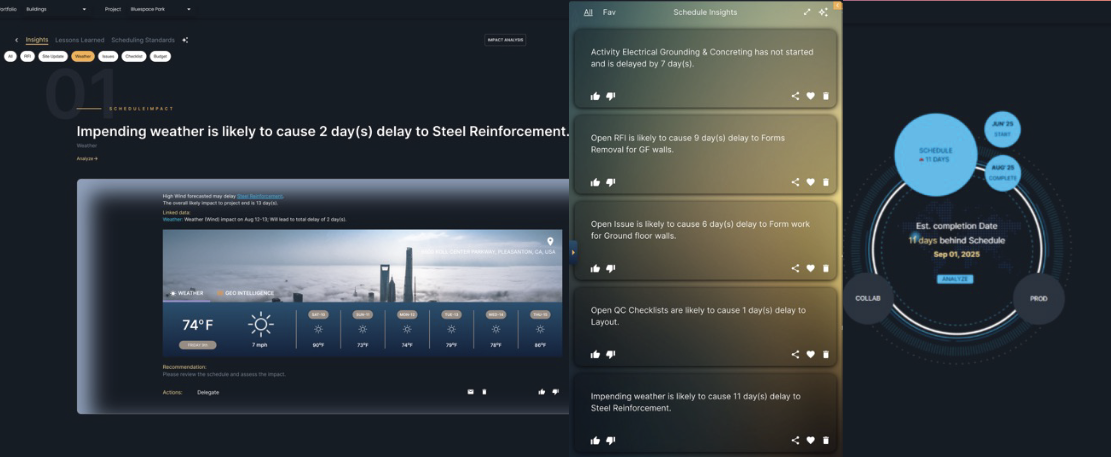Click the Est. completion Date label
Viewport: 1111px width, 457px height.
[957, 226]
